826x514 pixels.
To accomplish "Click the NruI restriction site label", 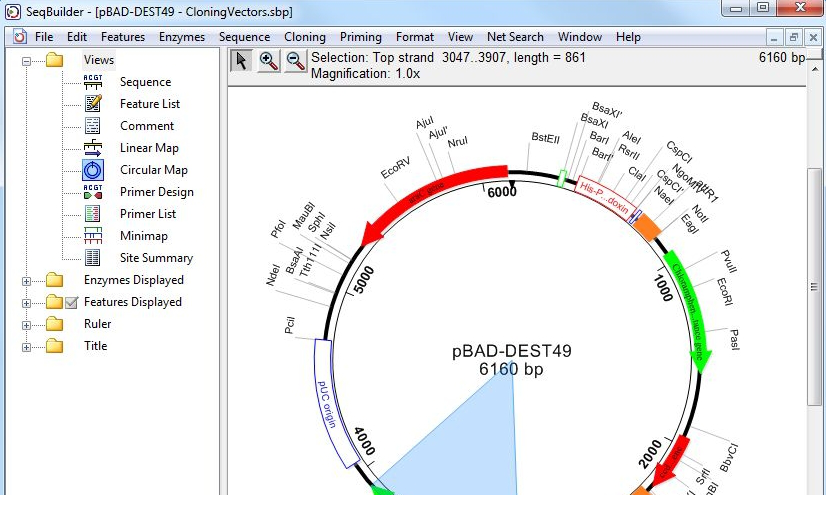I will pos(457,142).
